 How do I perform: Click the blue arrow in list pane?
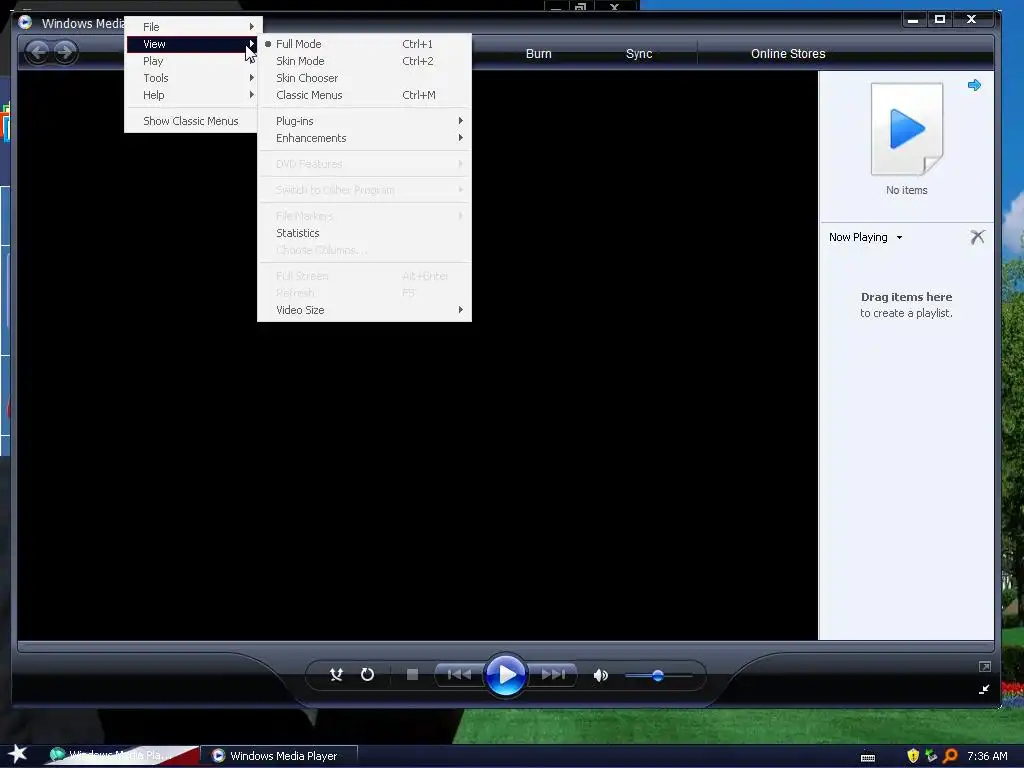(x=974, y=85)
